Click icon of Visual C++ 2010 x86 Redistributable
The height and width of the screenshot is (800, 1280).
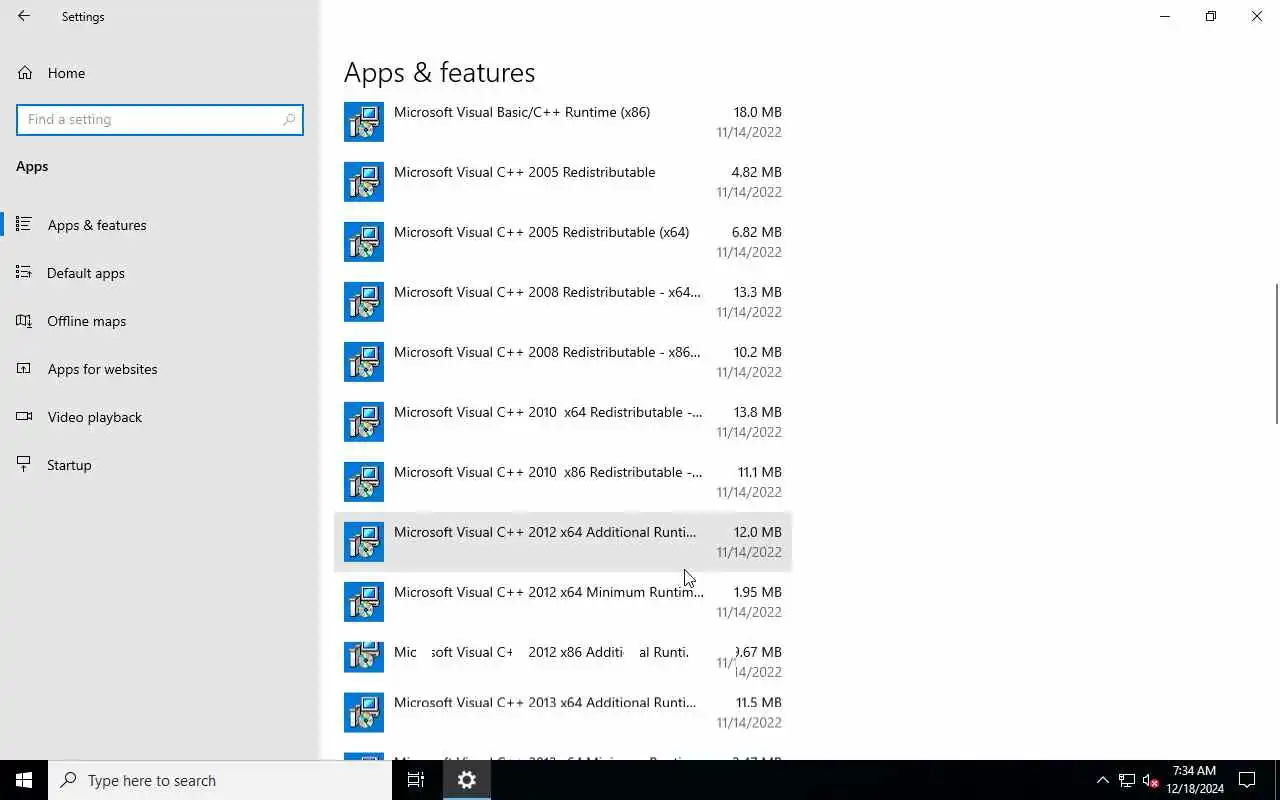(x=364, y=482)
